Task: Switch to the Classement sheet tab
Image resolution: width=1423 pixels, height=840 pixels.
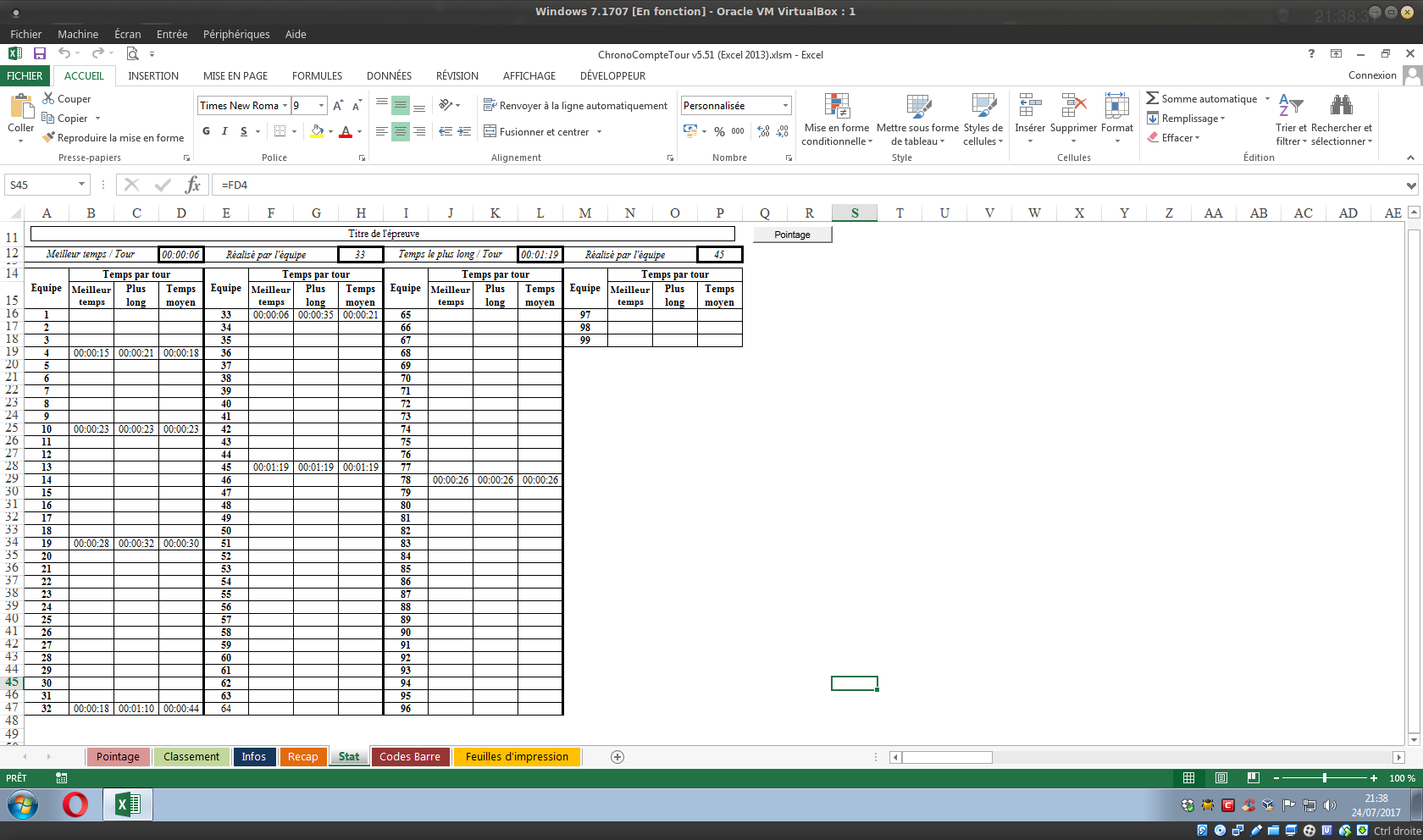Action: tap(191, 757)
